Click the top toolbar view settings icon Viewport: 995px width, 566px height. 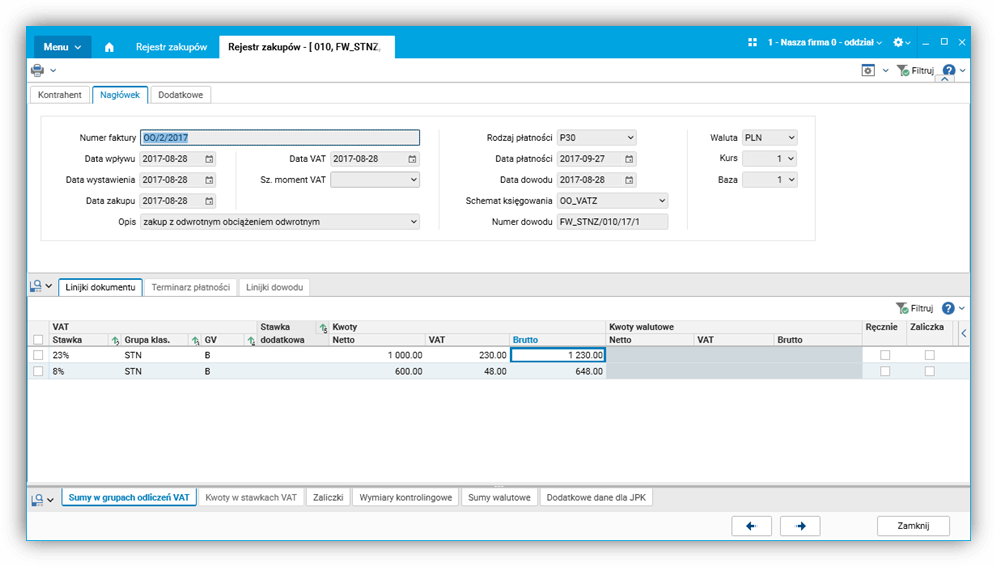tap(868, 70)
